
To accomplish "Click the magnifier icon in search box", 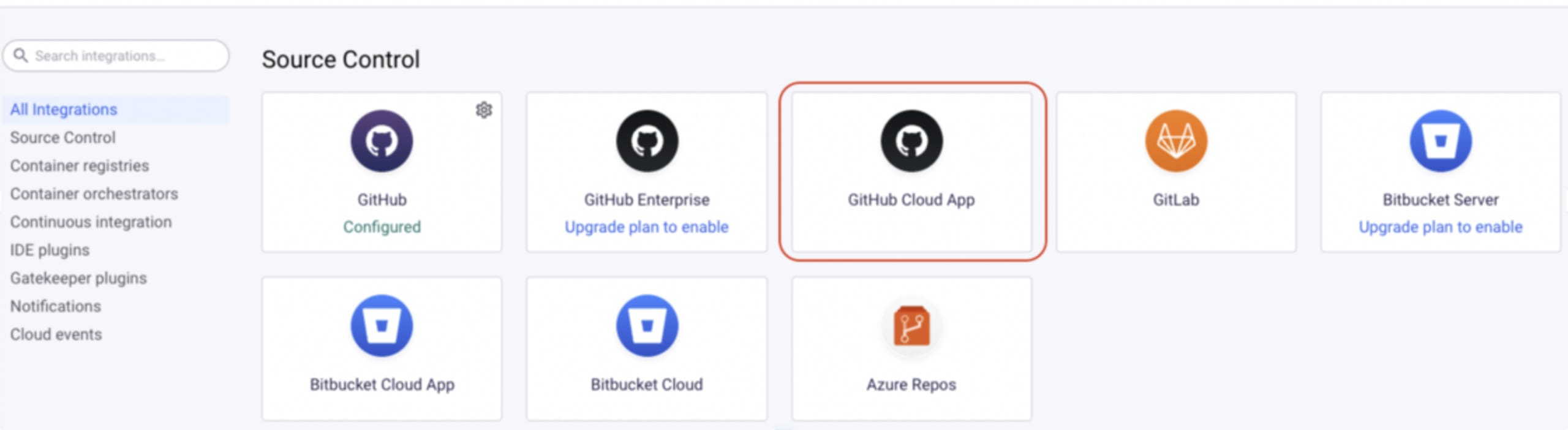I will [20, 56].
